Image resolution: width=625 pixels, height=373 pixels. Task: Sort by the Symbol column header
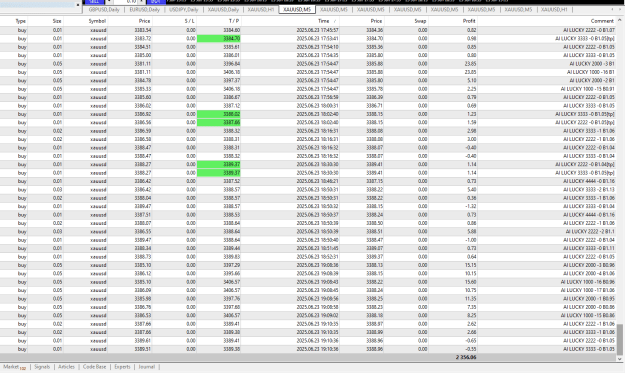click(97, 21)
